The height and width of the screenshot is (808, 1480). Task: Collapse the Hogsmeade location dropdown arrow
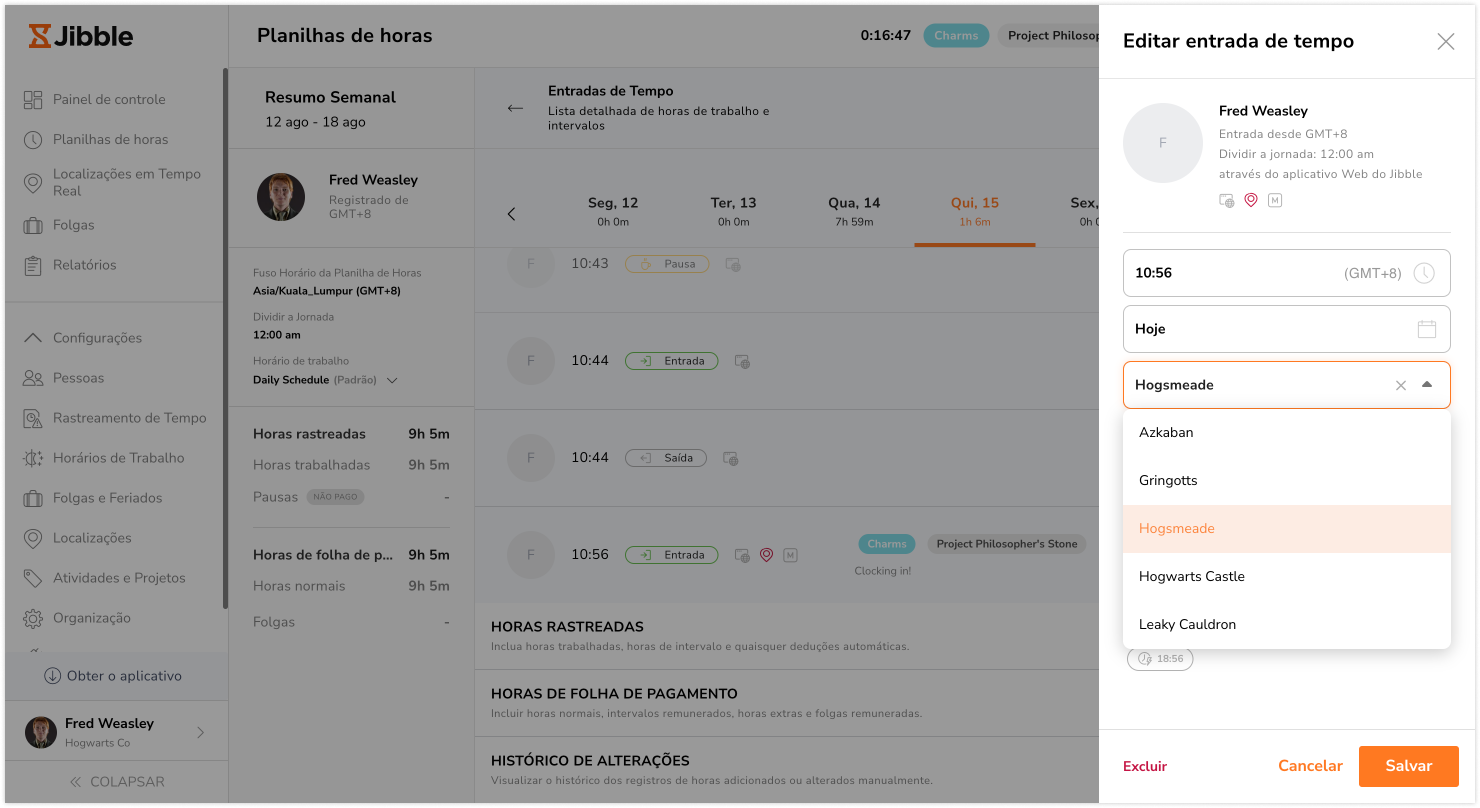(1427, 385)
